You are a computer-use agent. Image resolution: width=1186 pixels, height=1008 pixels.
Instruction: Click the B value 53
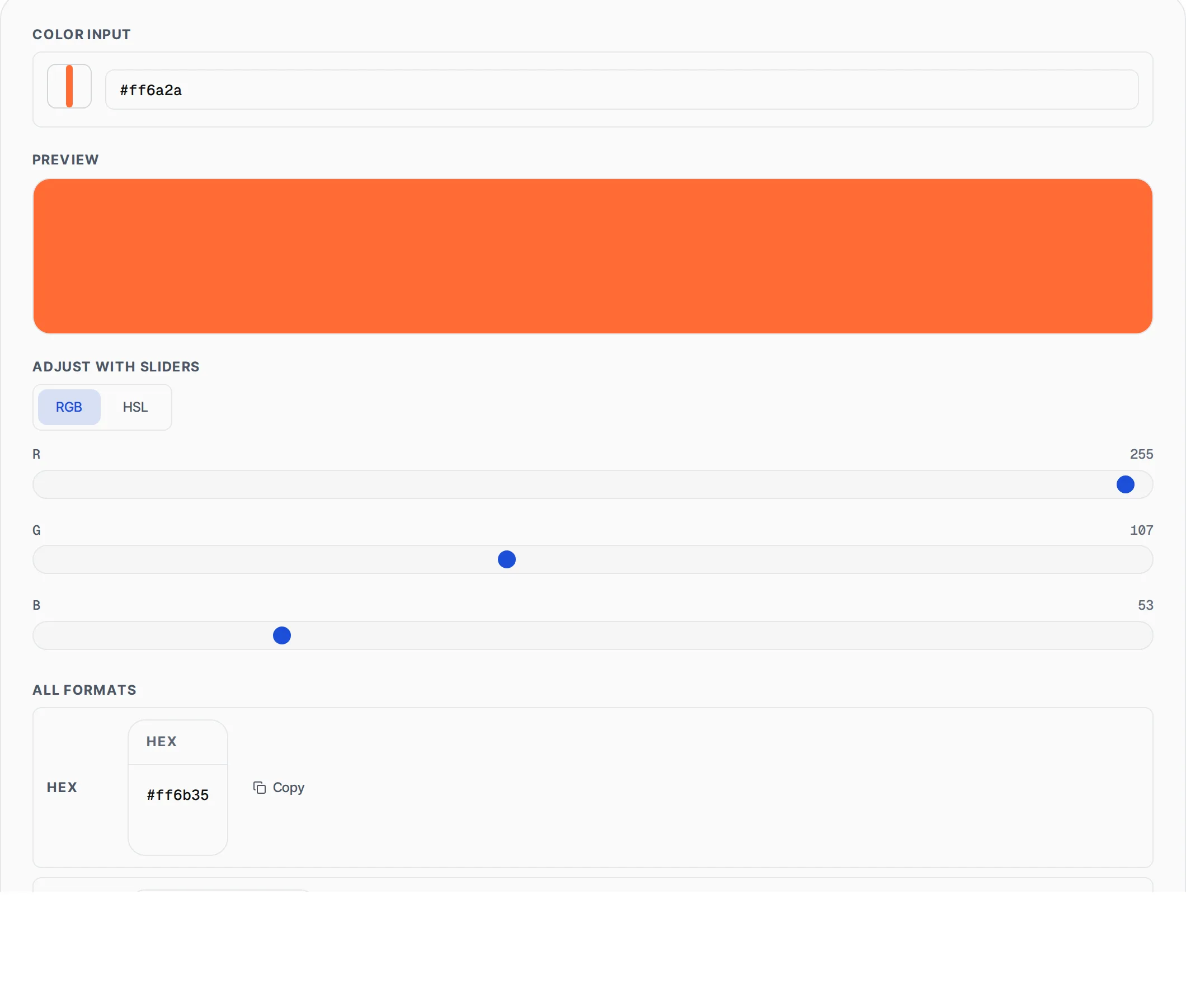(1145, 605)
